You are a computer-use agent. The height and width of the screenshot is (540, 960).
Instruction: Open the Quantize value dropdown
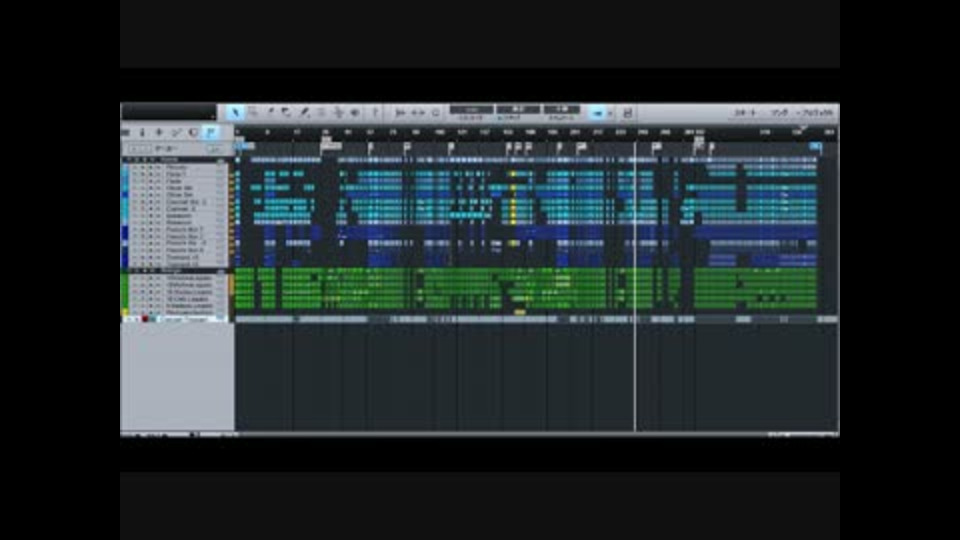[x=471, y=110]
